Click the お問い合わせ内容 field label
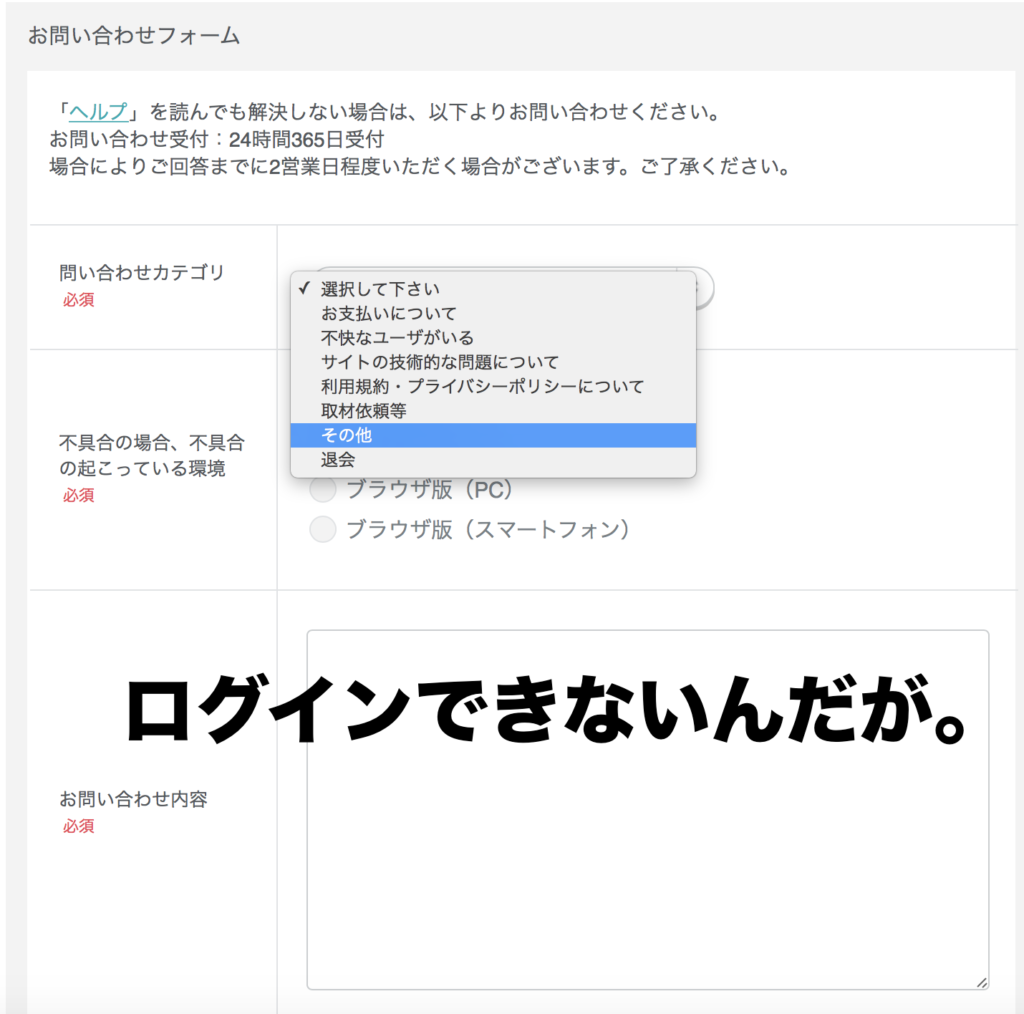The width and height of the screenshot is (1024, 1014). click(133, 799)
